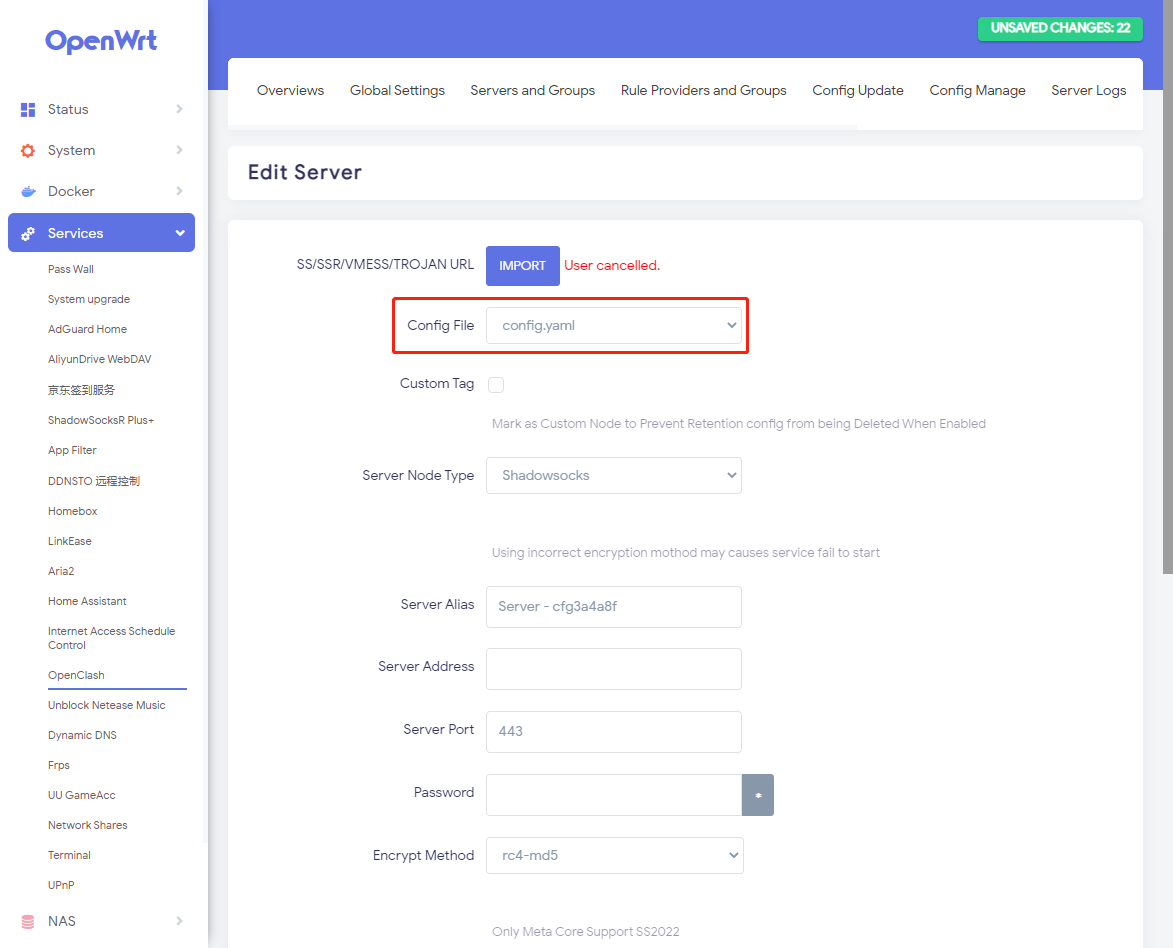
Task: Focus the Password input field
Action: coord(613,795)
